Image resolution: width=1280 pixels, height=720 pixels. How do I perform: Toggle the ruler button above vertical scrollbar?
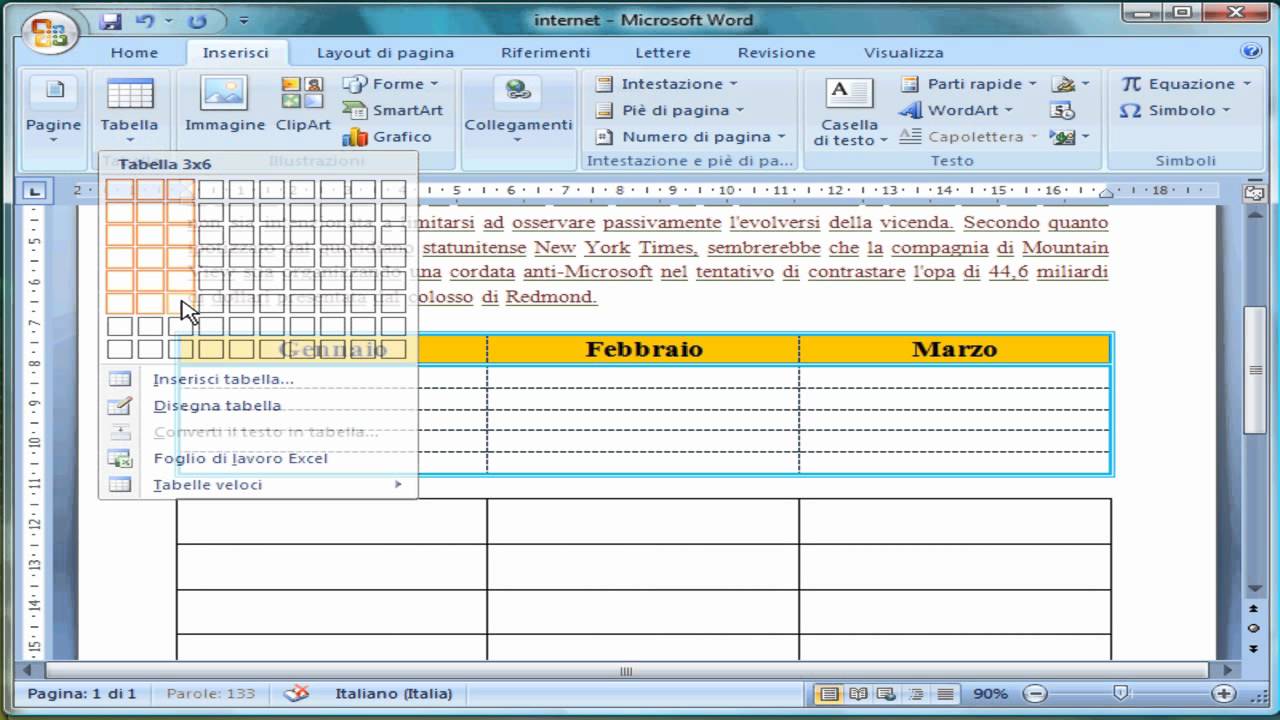pos(1254,192)
